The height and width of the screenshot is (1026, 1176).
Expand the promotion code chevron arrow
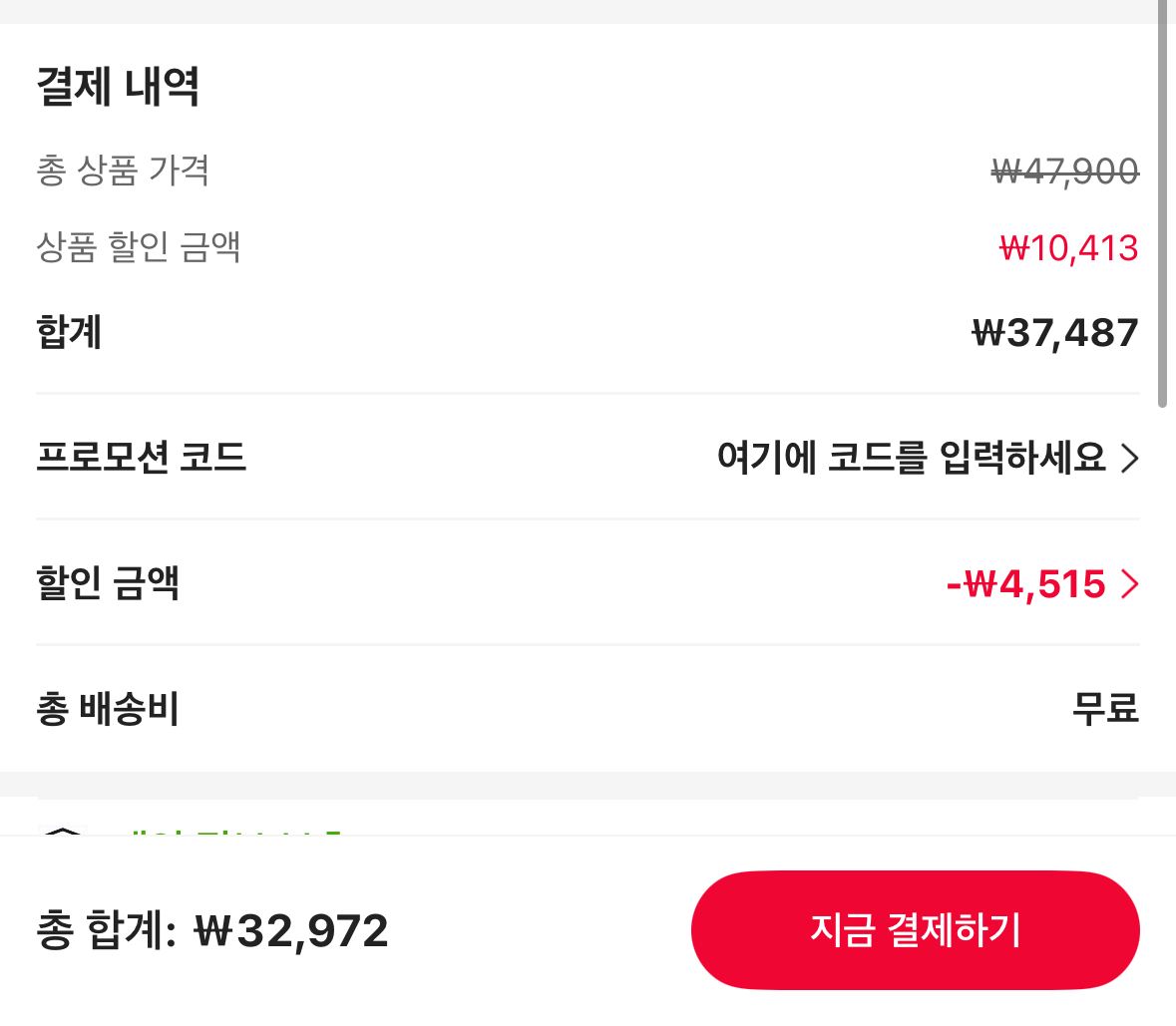click(1130, 458)
